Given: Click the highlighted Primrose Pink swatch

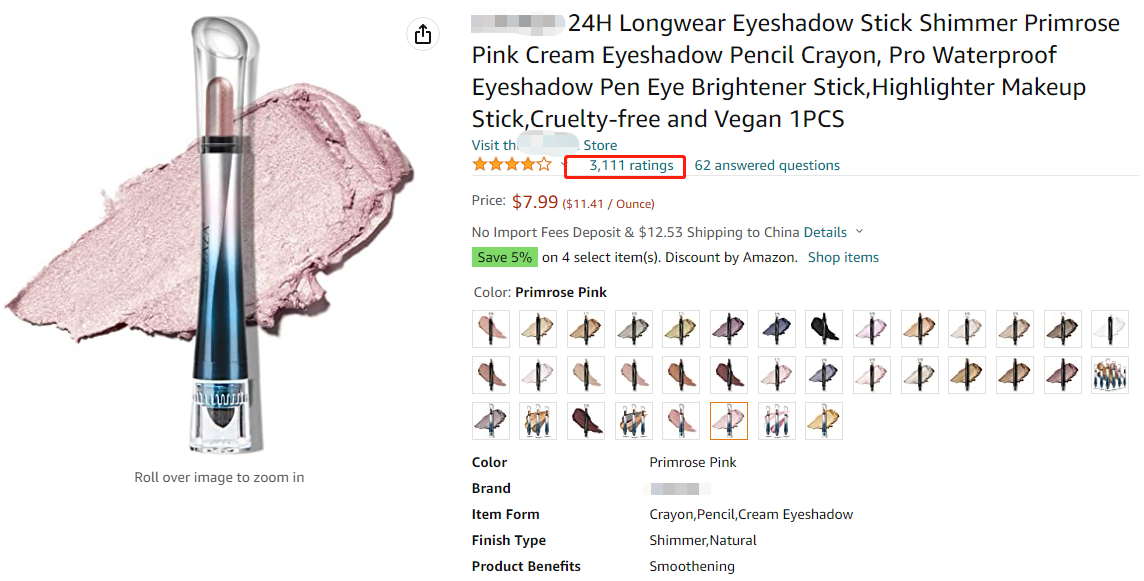Looking at the screenshot, I should tap(729, 421).
